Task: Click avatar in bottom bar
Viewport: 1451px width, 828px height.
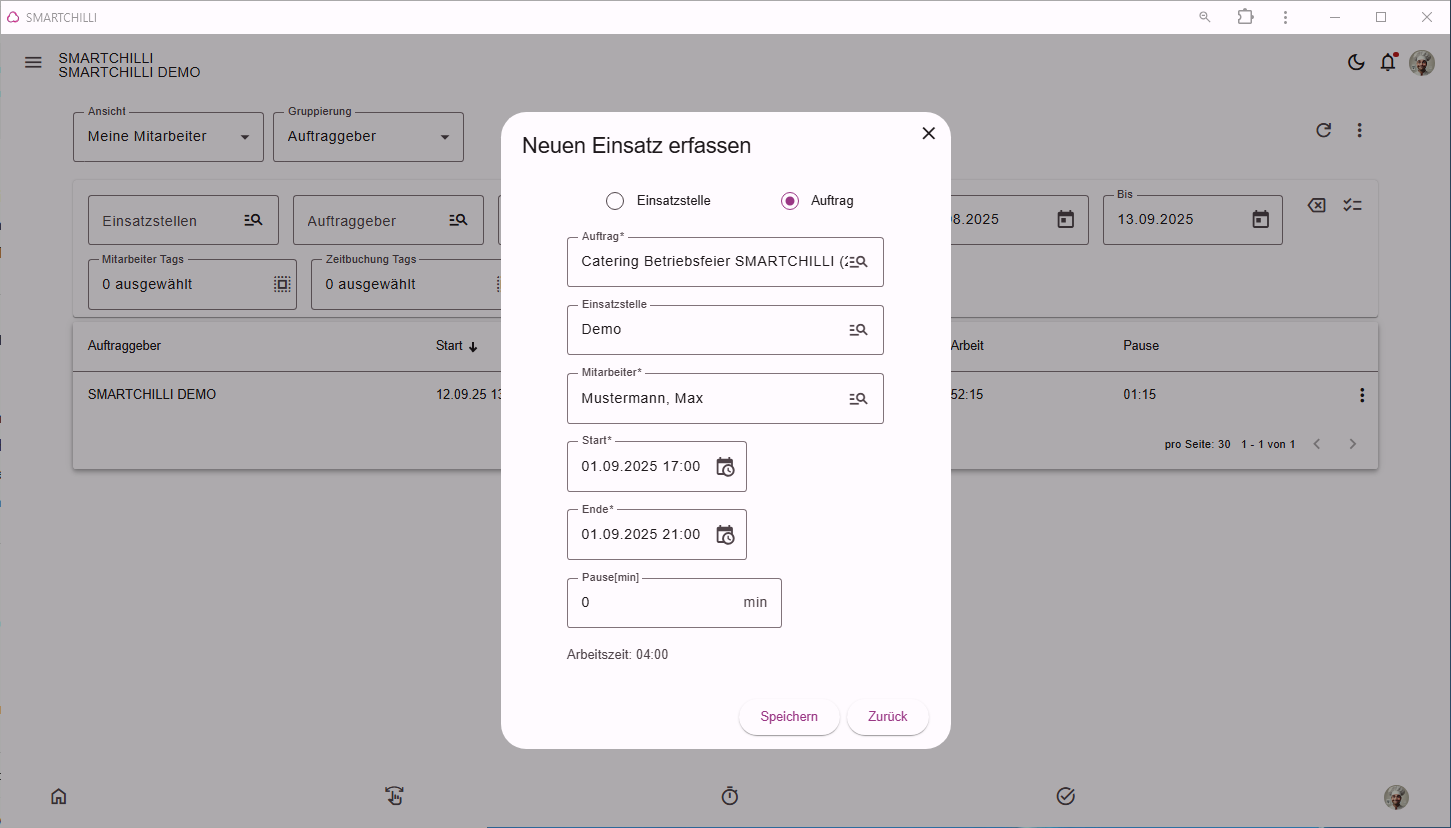Action: 1396,797
